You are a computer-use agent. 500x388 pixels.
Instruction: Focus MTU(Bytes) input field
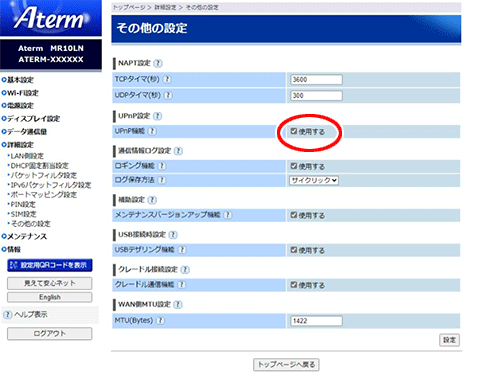[316, 321]
